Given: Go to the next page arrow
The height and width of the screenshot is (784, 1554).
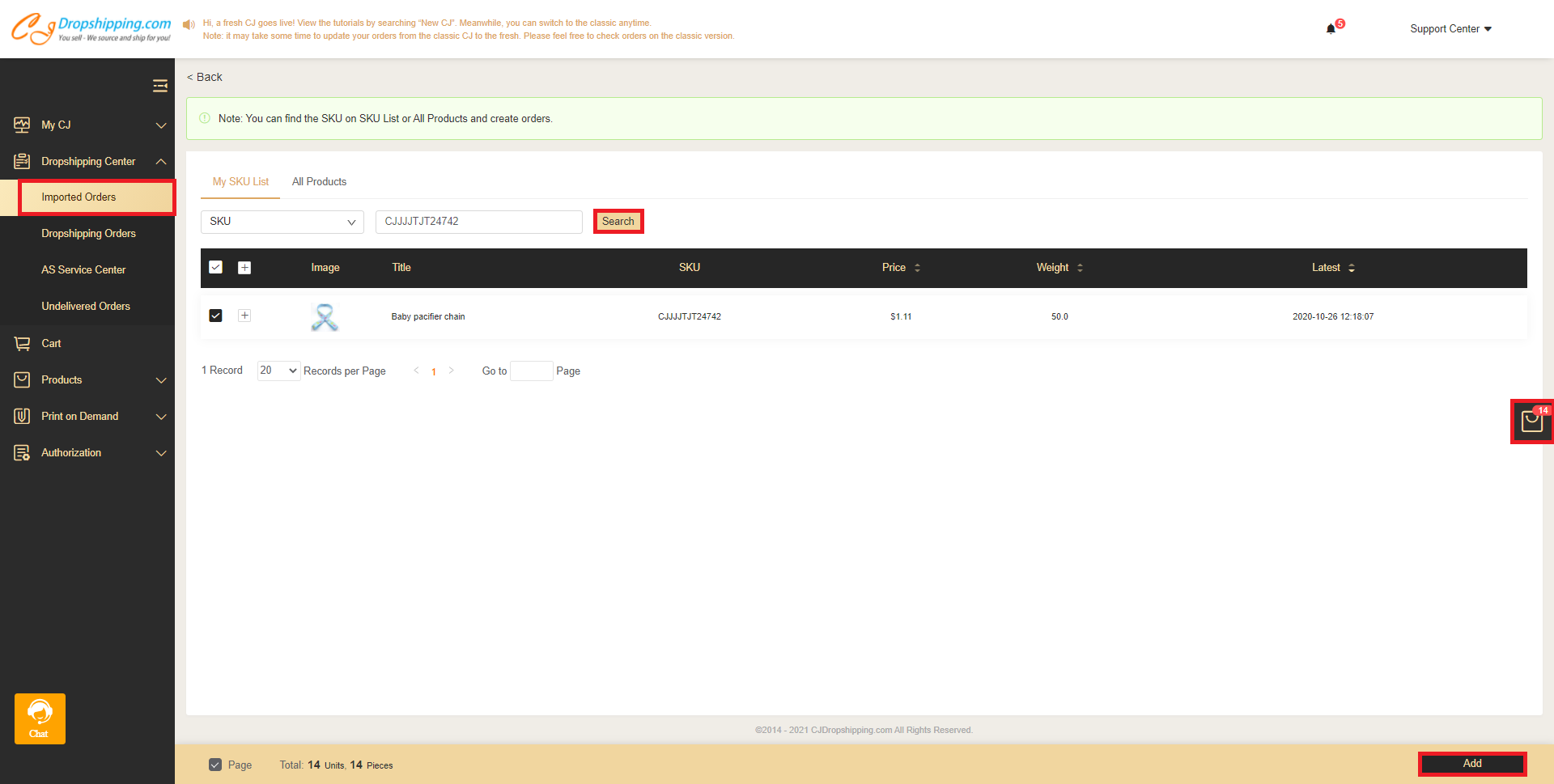Looking at the screenshot, I should point(451,371).
